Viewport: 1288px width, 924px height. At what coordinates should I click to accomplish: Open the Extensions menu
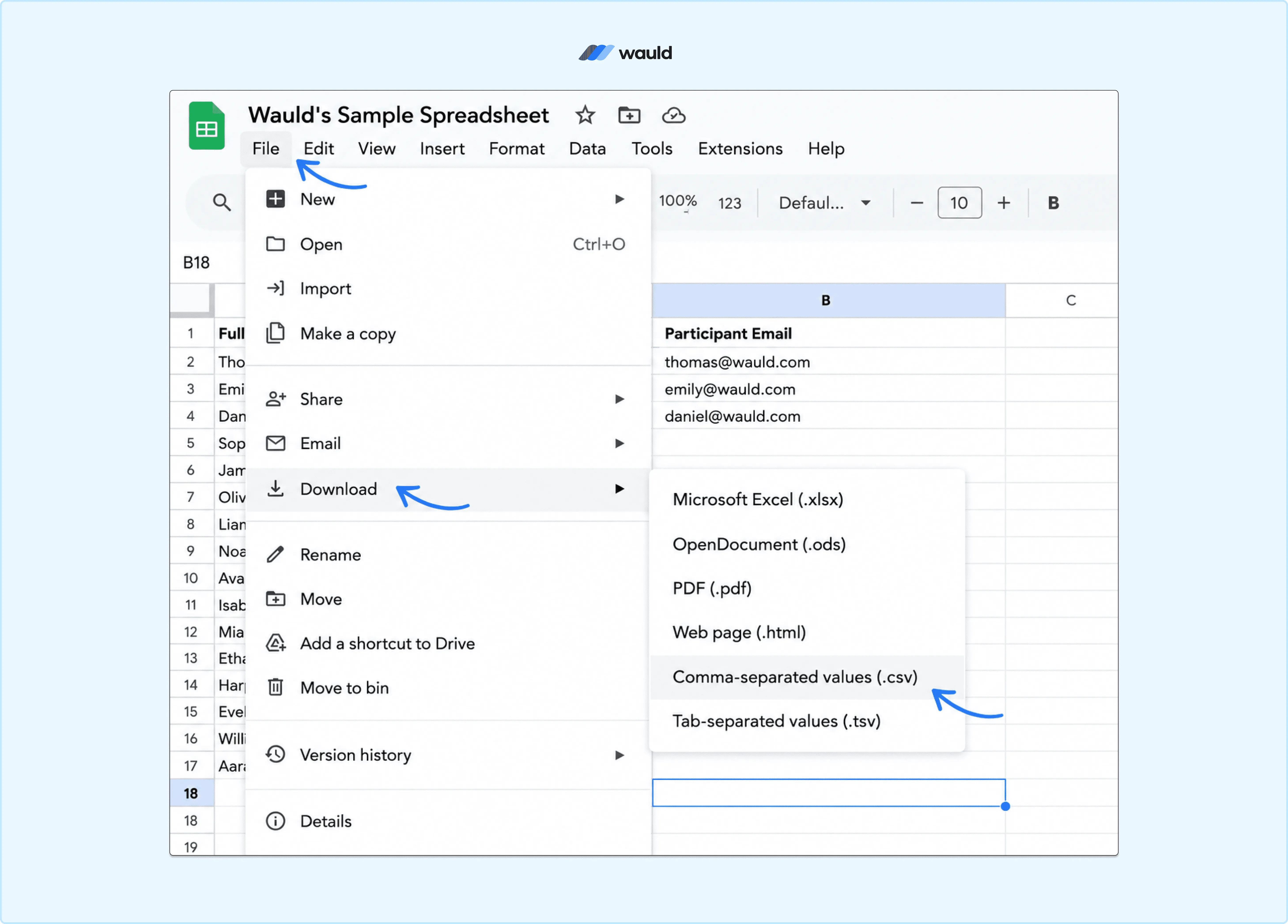[x=740, y=148]
